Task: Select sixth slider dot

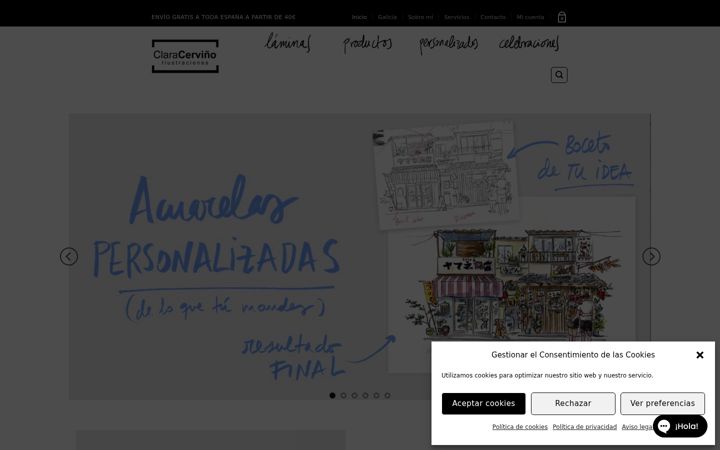Action: coord(388,395)
